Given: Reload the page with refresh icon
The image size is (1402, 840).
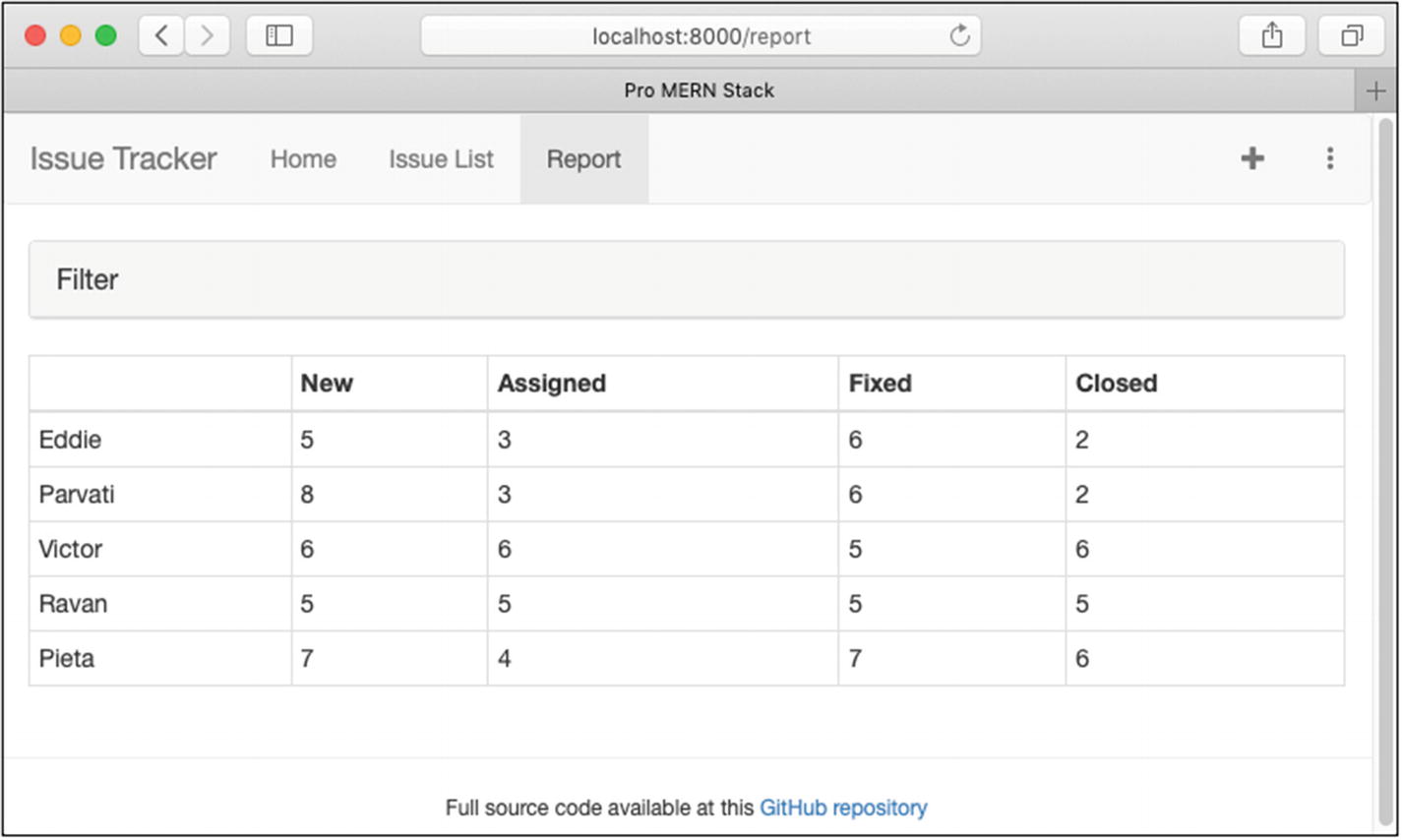Looking at the screenshot, I should click(x=959, y=36).
